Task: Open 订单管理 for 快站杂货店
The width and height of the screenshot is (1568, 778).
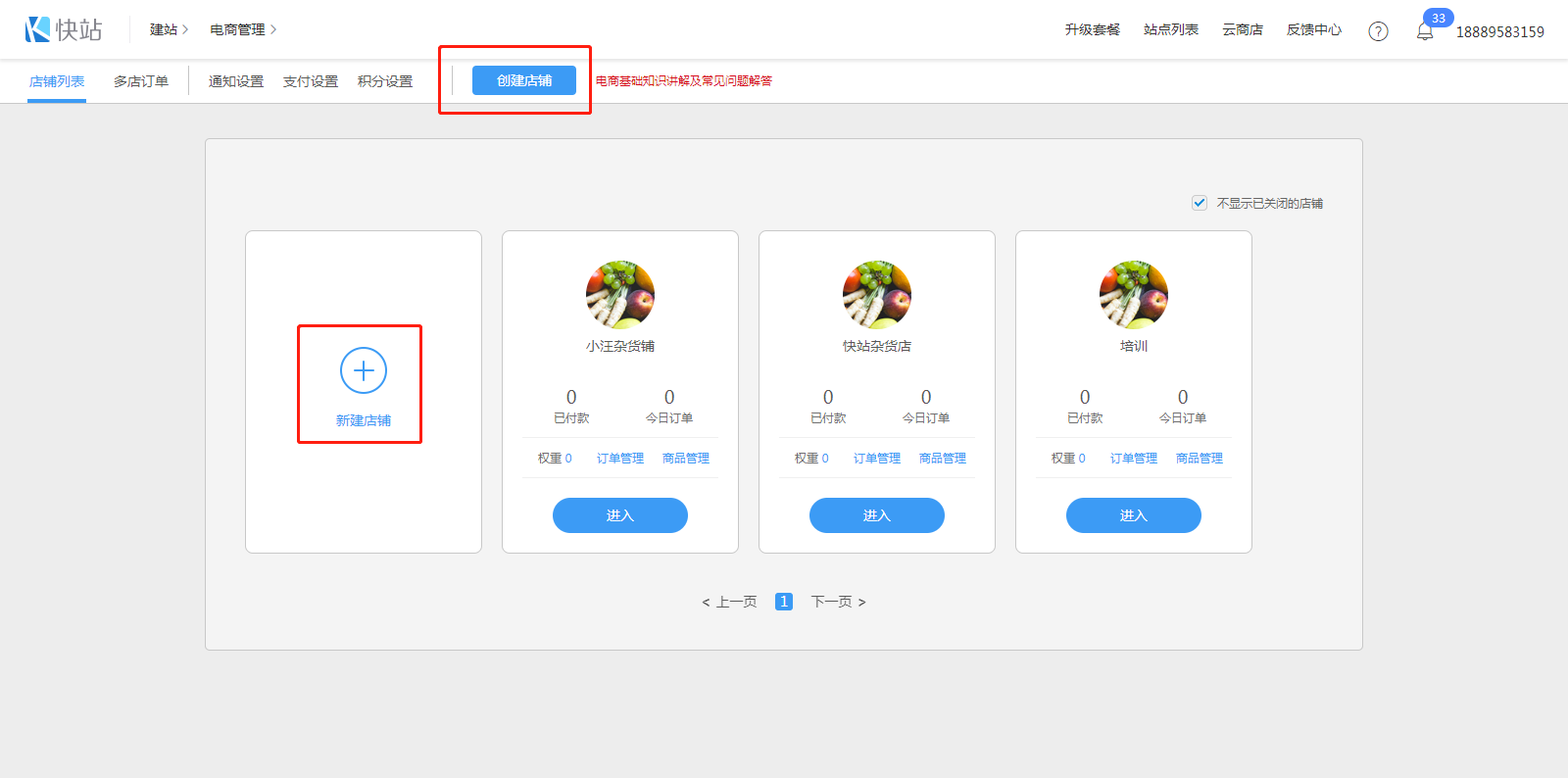Action: click(877, 458)
